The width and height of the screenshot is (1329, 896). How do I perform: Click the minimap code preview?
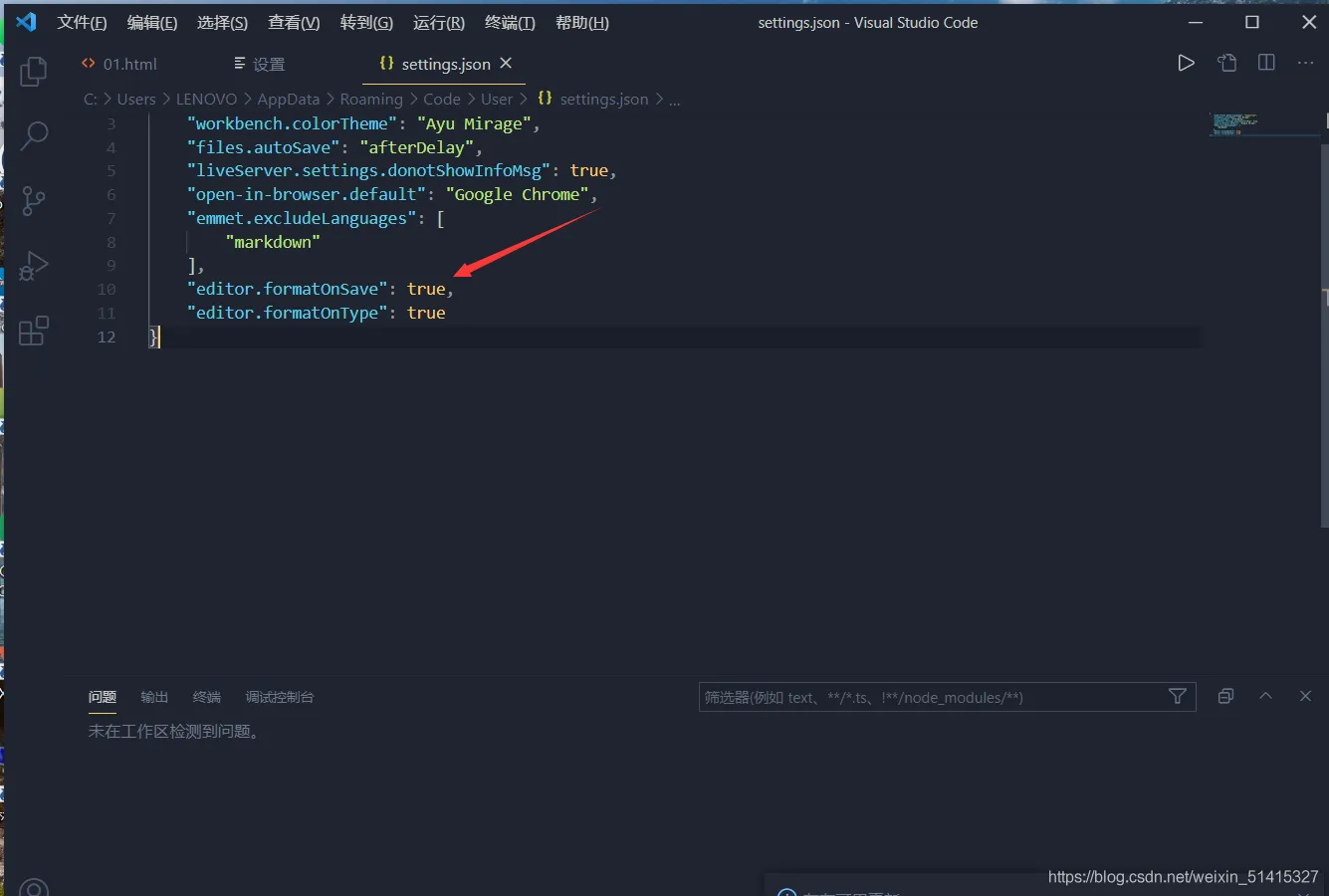(1234, 124)
